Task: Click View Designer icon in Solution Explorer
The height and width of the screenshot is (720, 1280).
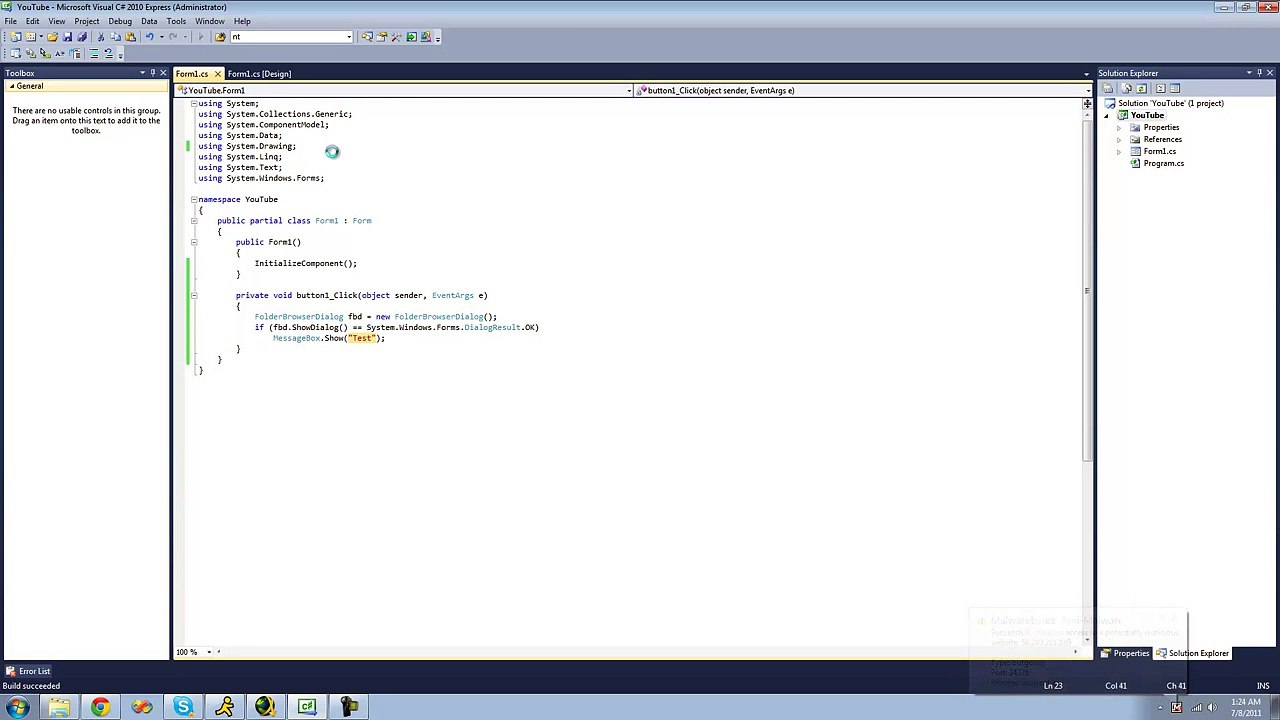Action: pos(1175,88)
